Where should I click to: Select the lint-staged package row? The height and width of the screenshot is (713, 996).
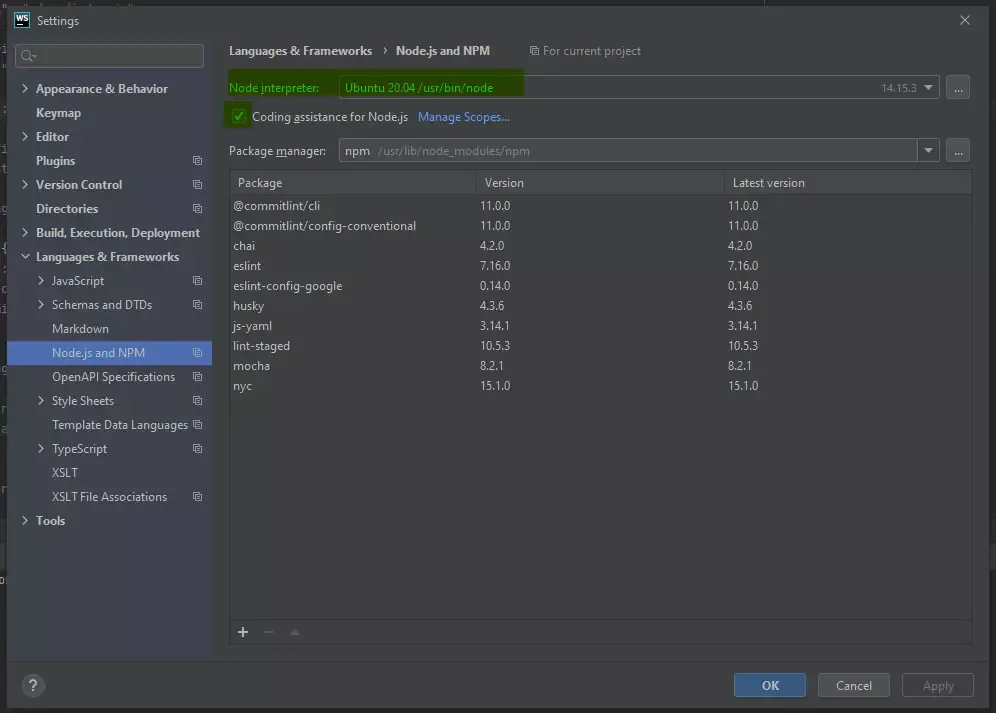coord(600,346)
